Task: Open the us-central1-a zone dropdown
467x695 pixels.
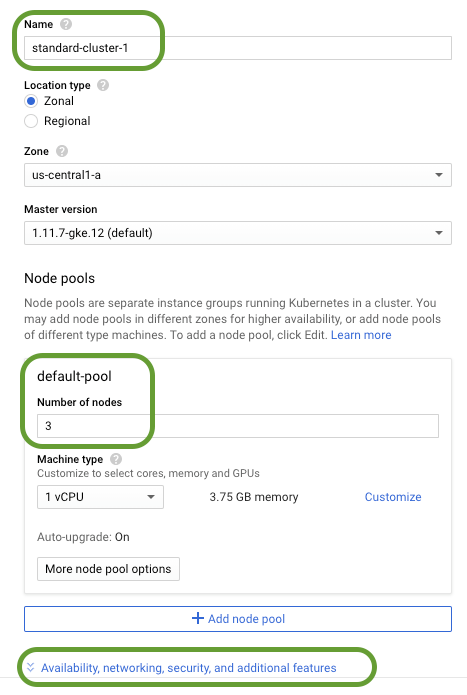Action: [x=238, y=175]
